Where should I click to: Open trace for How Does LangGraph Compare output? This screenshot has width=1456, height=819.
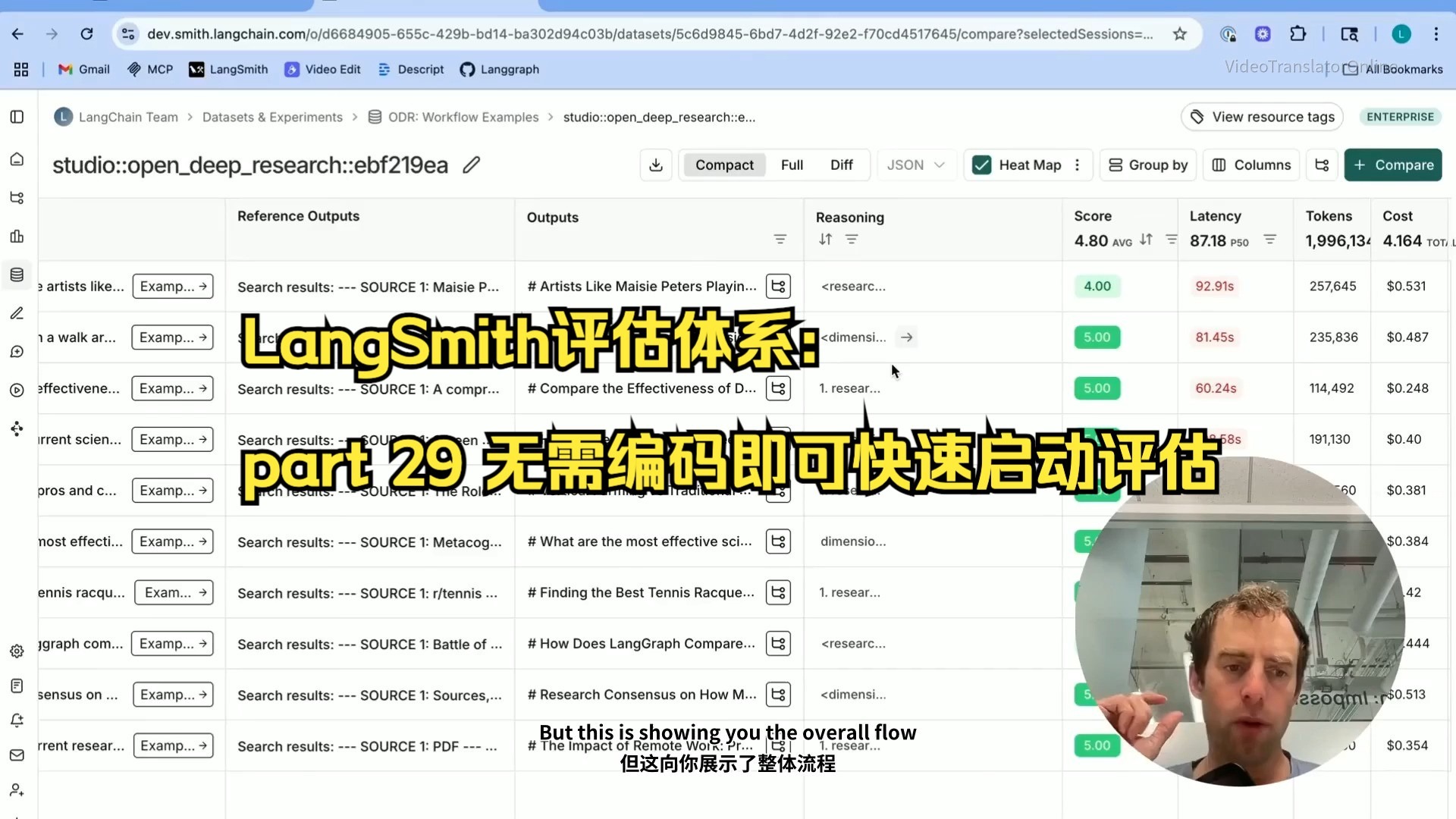click(778, 643)
